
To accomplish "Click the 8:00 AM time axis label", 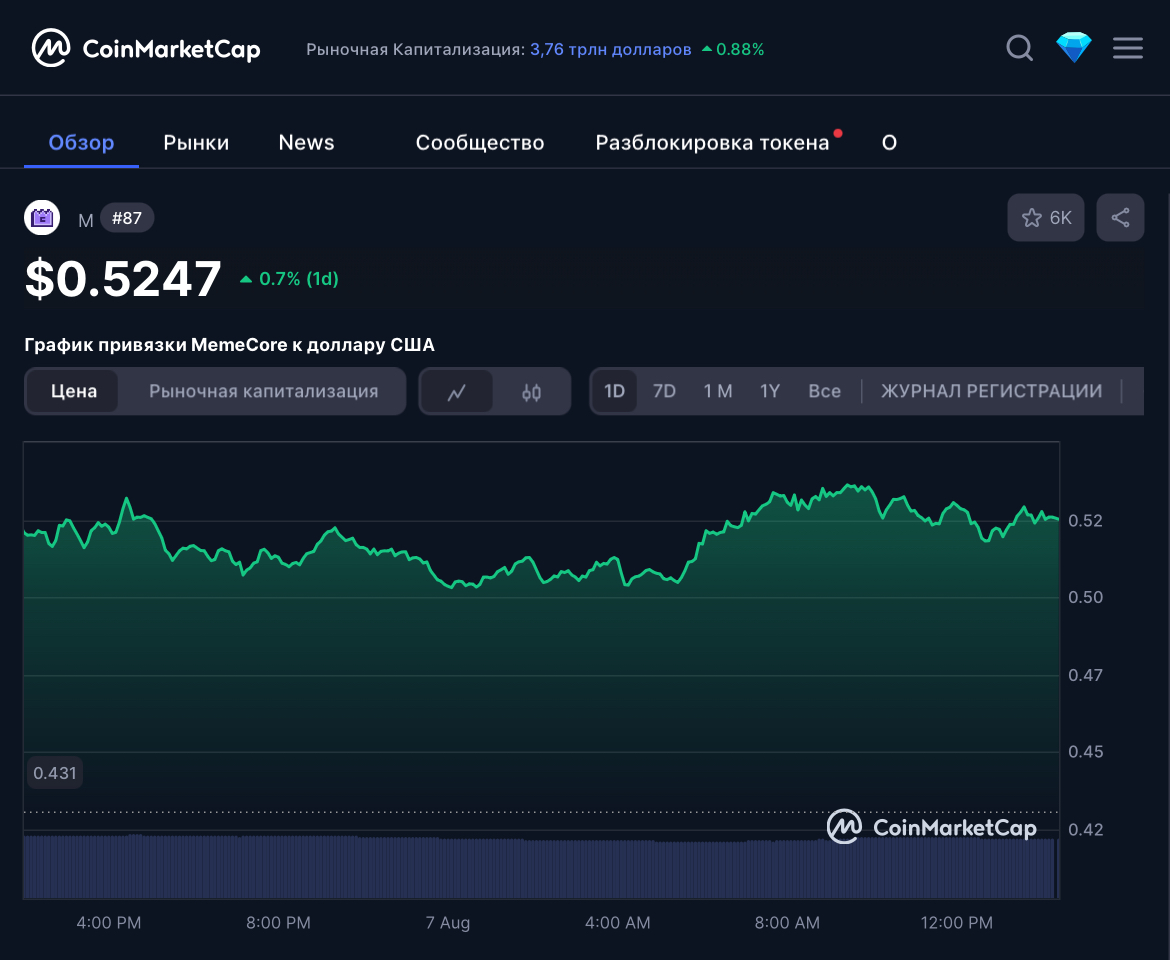I will [x=787, y=923].
